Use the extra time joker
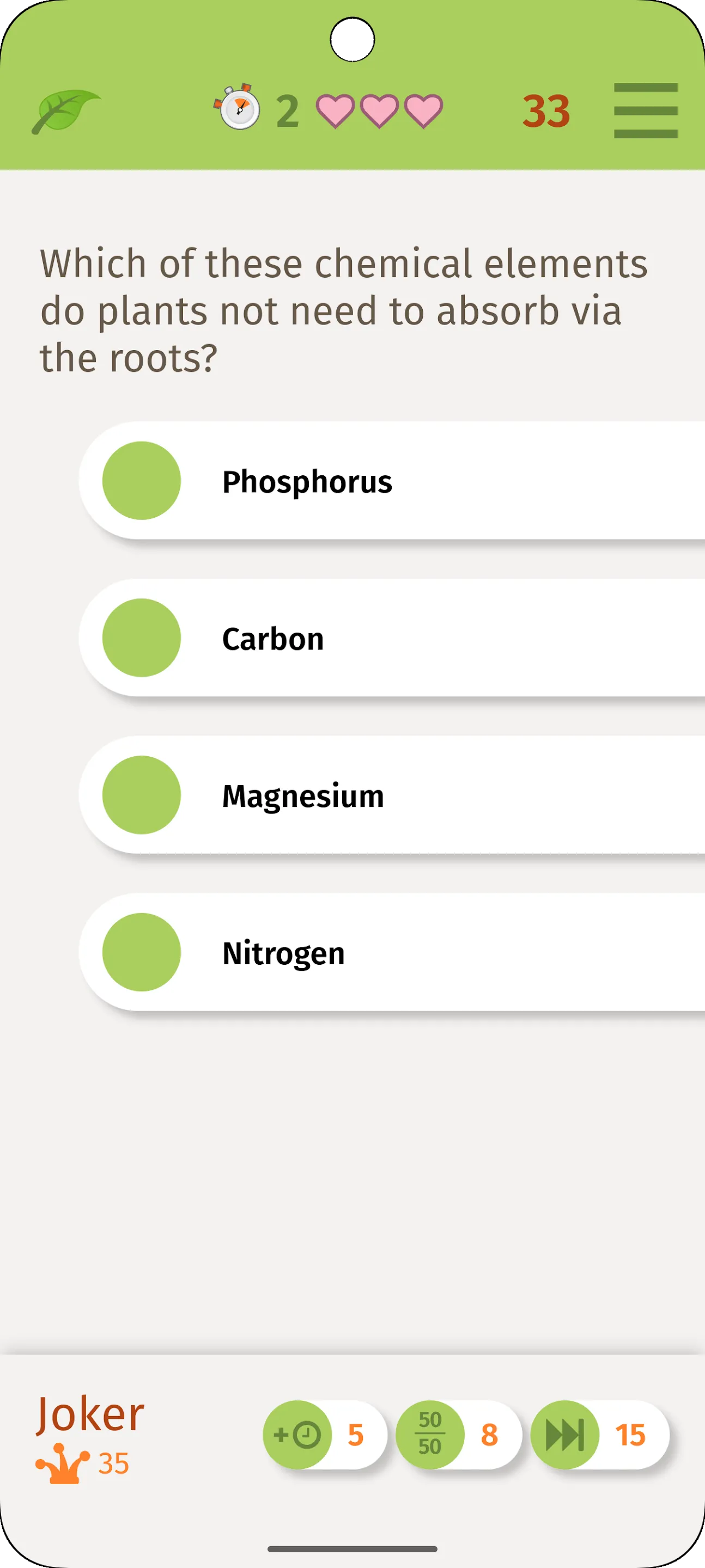This screenshot has width=705, height=1568. point(297,1435)
